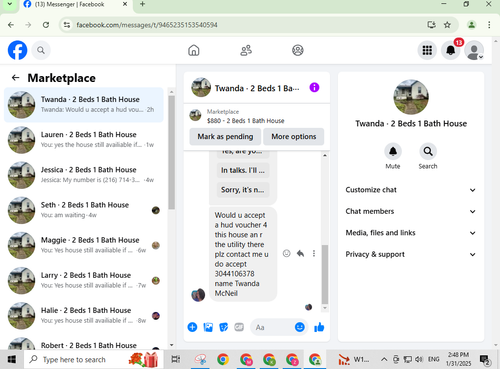The height and width of the screenshot is (369, 500).
Task: Click Mark as pending button
Action: [225, 137]
